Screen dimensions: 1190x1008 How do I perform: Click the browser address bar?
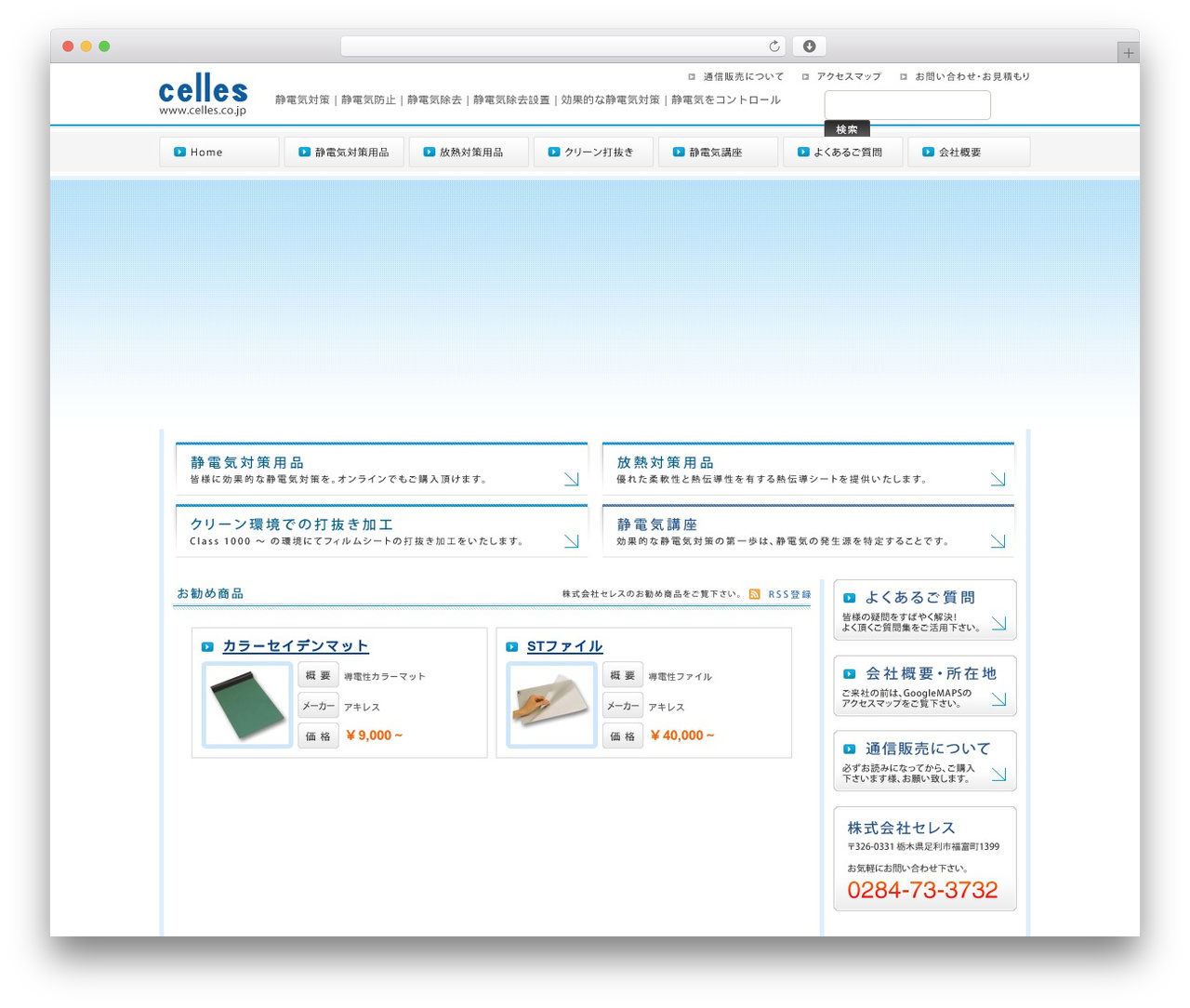click(563, 46)
